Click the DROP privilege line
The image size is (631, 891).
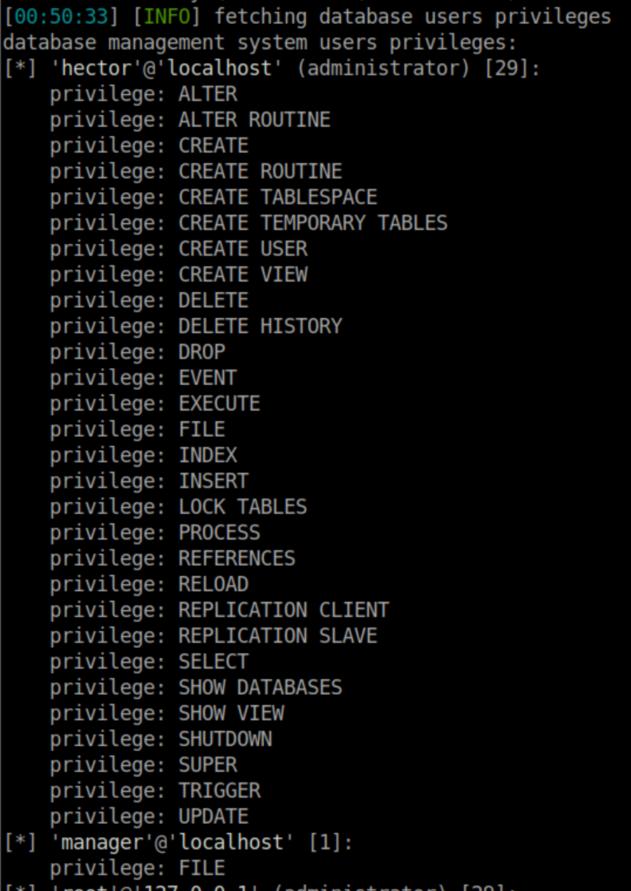click(202, 352)
